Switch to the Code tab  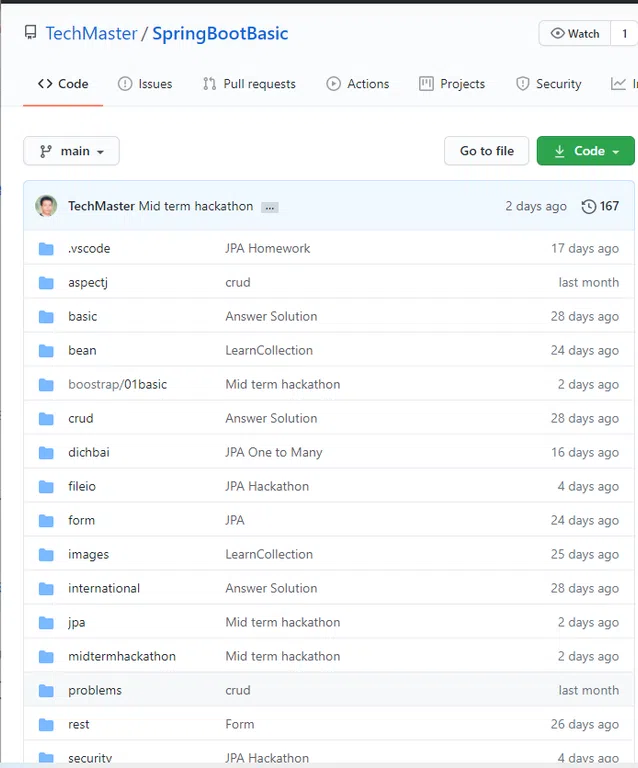click(x=63, y=84)
